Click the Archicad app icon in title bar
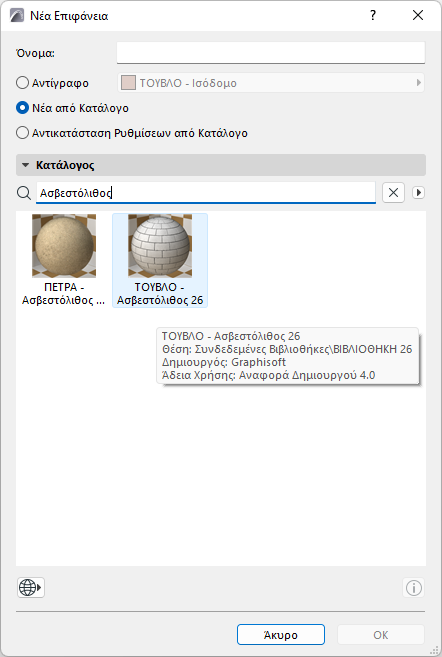This screenshot has width=442, height=657. [17, 16]
